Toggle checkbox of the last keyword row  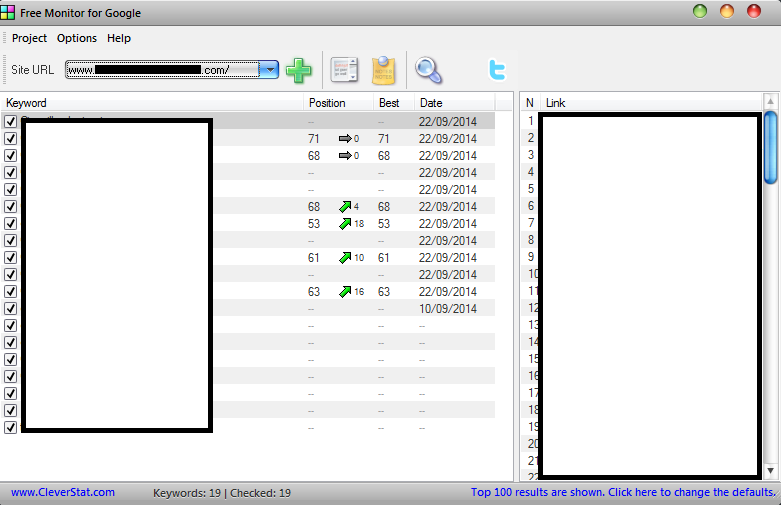pos(10,427)
